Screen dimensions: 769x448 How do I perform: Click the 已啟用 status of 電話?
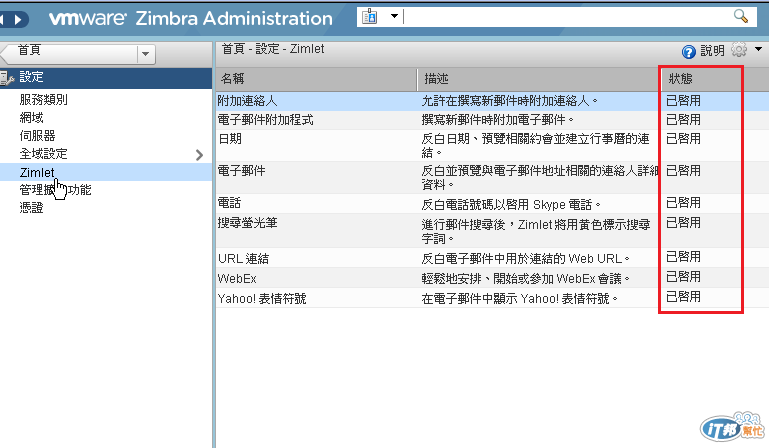click(683, 203)
